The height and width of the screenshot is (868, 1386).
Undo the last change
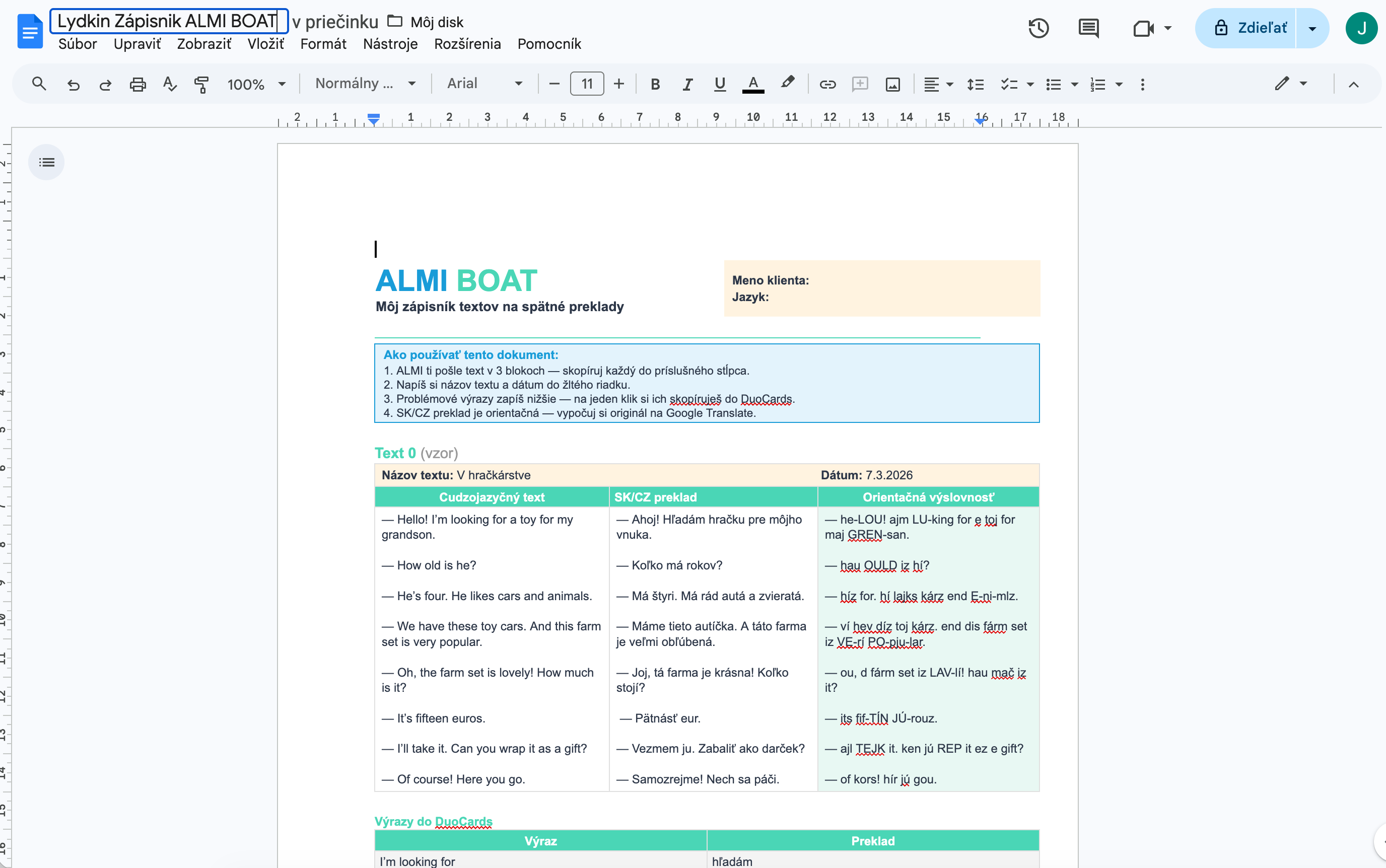point(74,84)
